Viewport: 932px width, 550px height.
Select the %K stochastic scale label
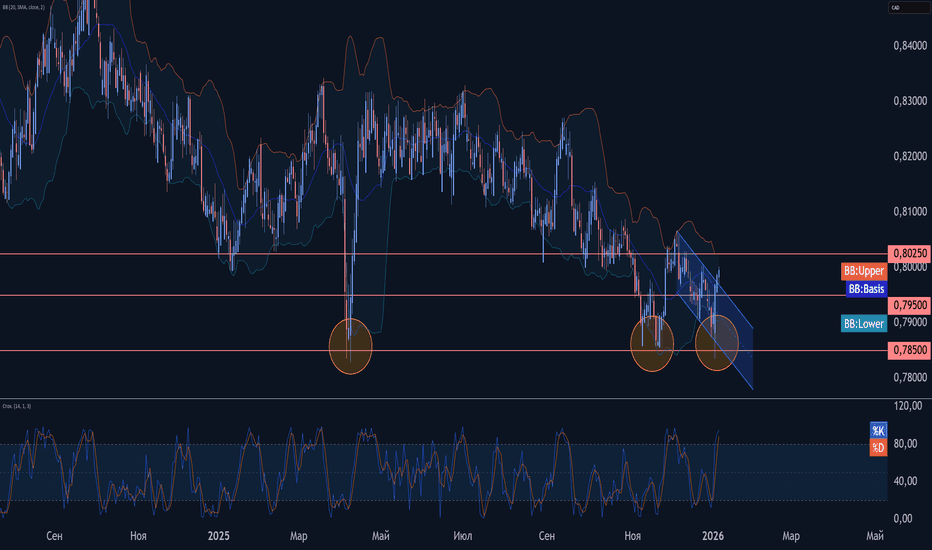(878, 430)
